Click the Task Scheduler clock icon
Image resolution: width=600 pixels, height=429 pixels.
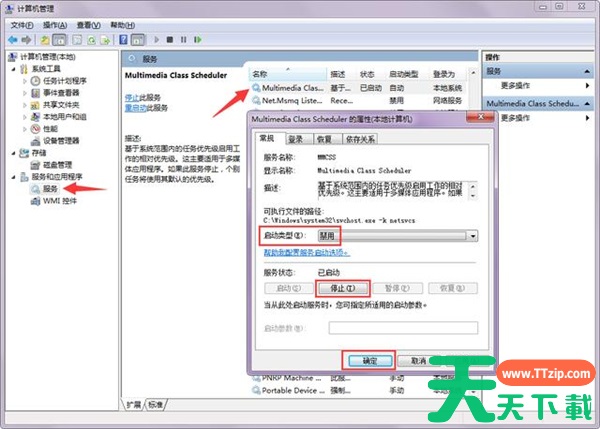pyautogui.click(x=35, y=81)
